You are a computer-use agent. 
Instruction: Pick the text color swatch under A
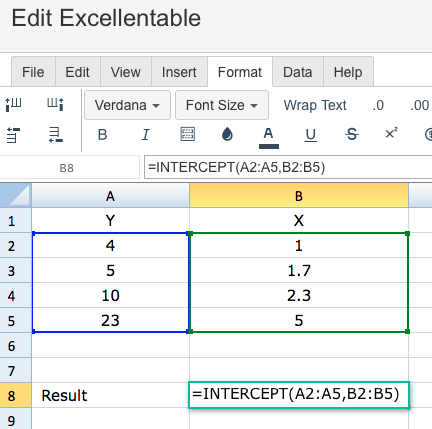click(269, 146)
